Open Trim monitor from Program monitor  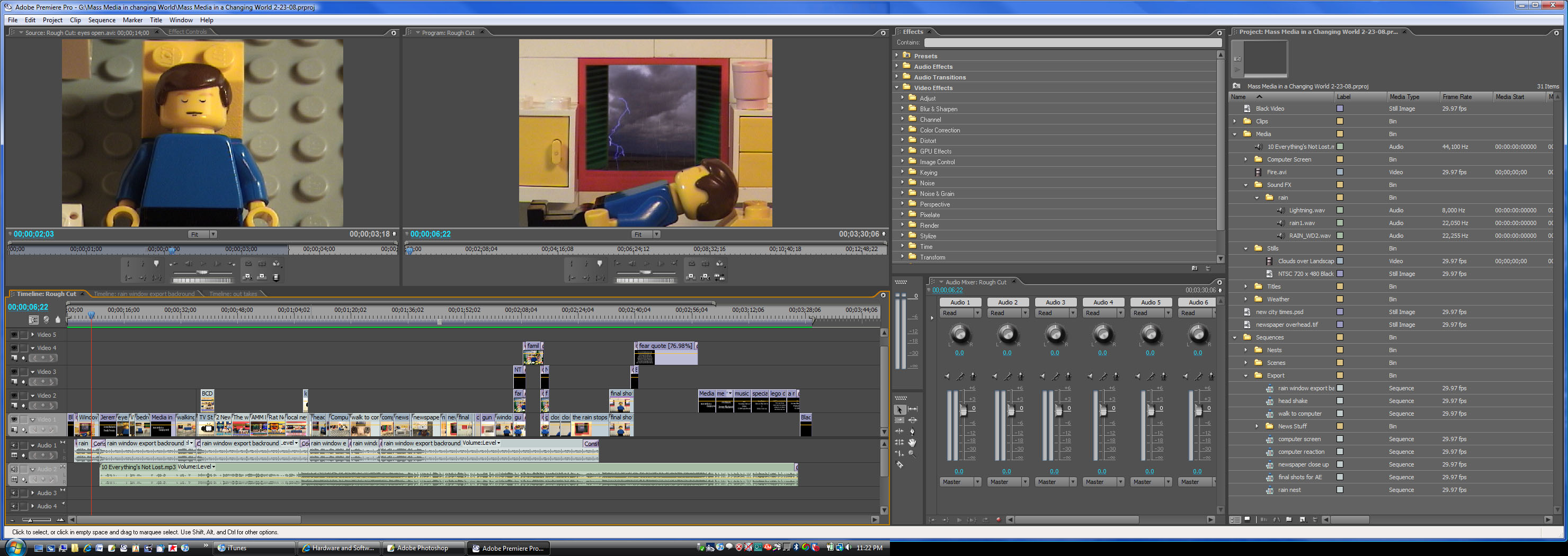[719, 277]
